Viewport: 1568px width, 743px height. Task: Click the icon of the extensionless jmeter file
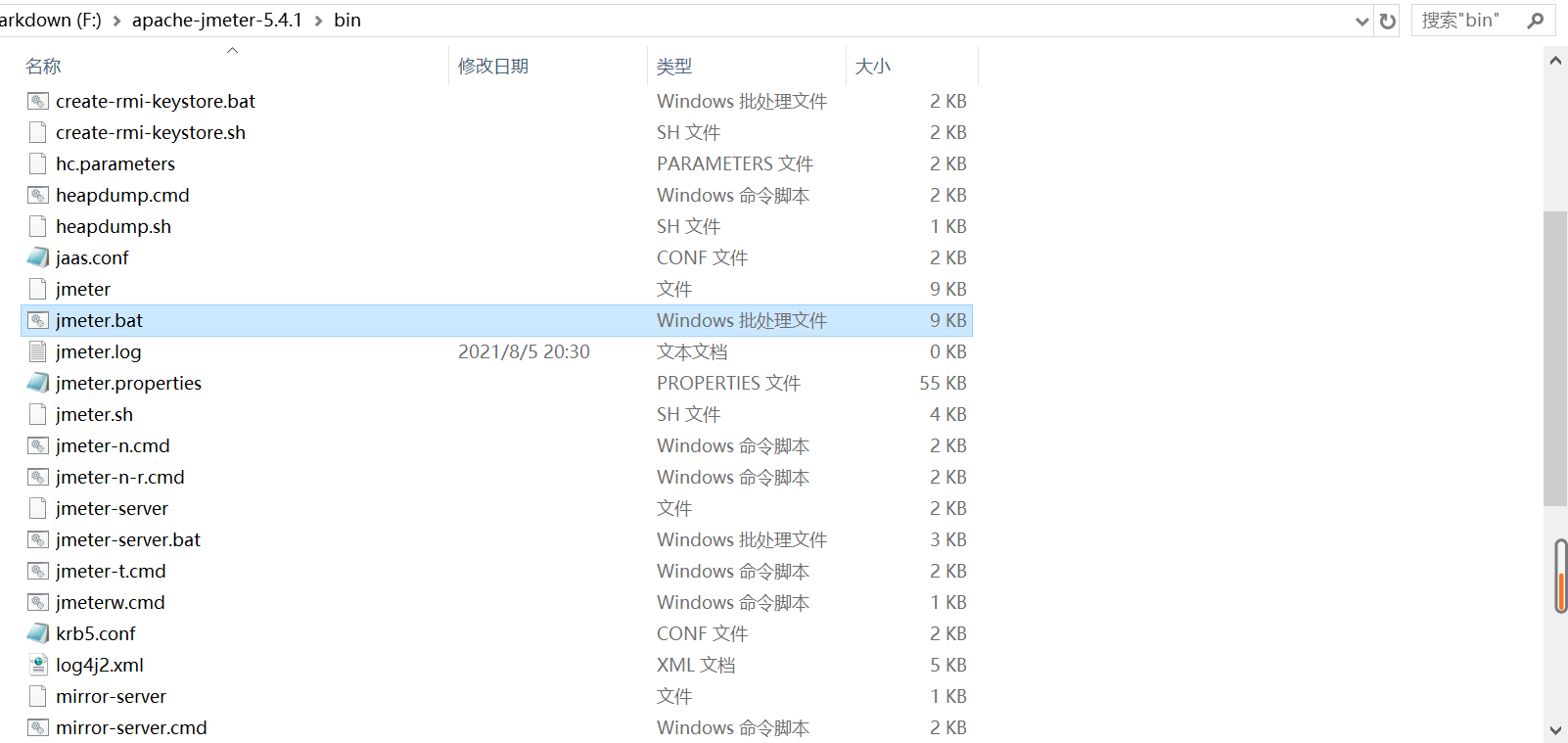pos(38,289)
